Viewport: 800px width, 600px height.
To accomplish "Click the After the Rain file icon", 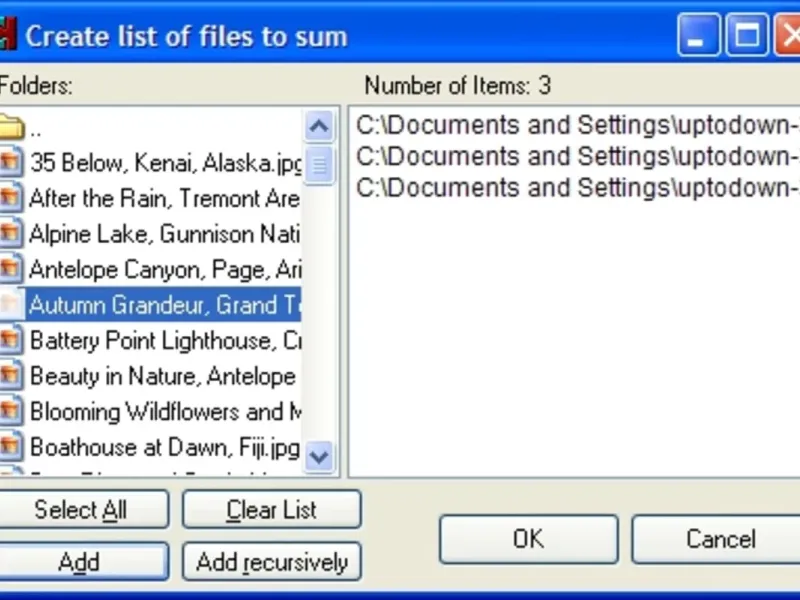I will [x=10, y=198].
